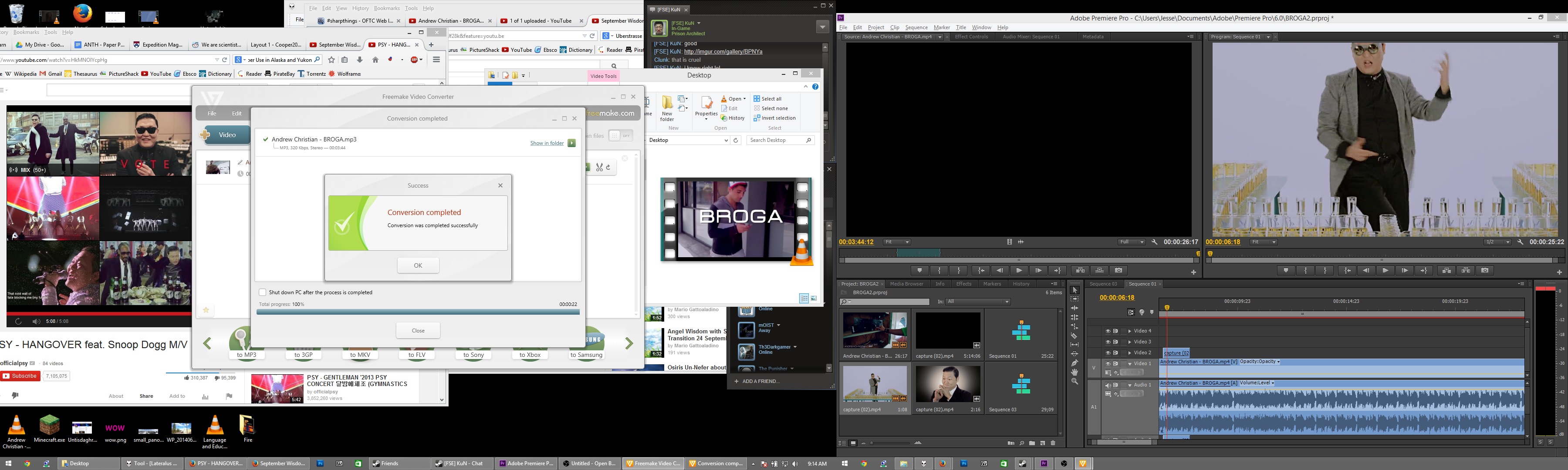Toggle sync lock on Video 4 track
The height and width of the screenshot is (470, 1568).
[x=1116, y=331]
